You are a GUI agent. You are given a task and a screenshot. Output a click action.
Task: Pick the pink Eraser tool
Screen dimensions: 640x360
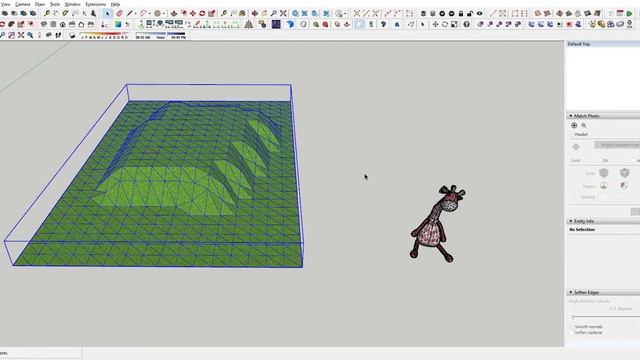119,13
